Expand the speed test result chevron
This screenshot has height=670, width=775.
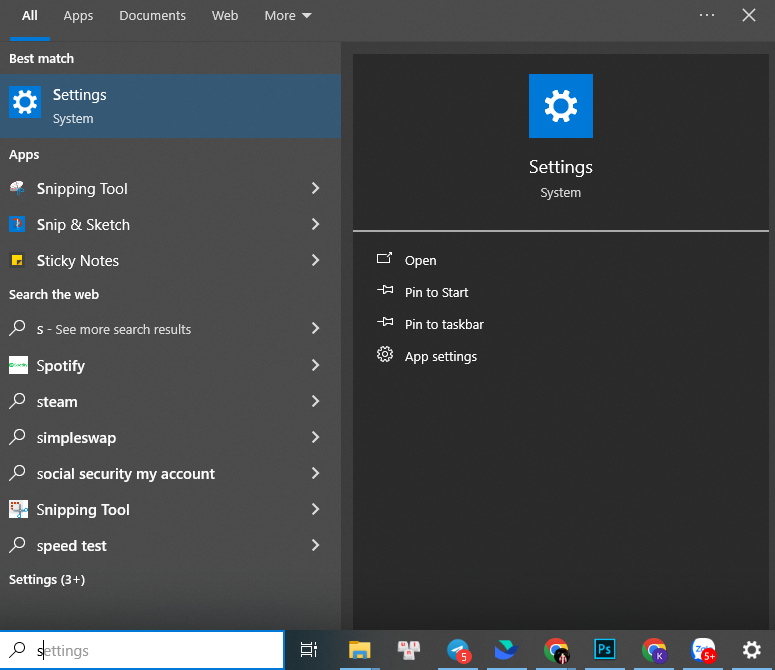click(315, 546)
